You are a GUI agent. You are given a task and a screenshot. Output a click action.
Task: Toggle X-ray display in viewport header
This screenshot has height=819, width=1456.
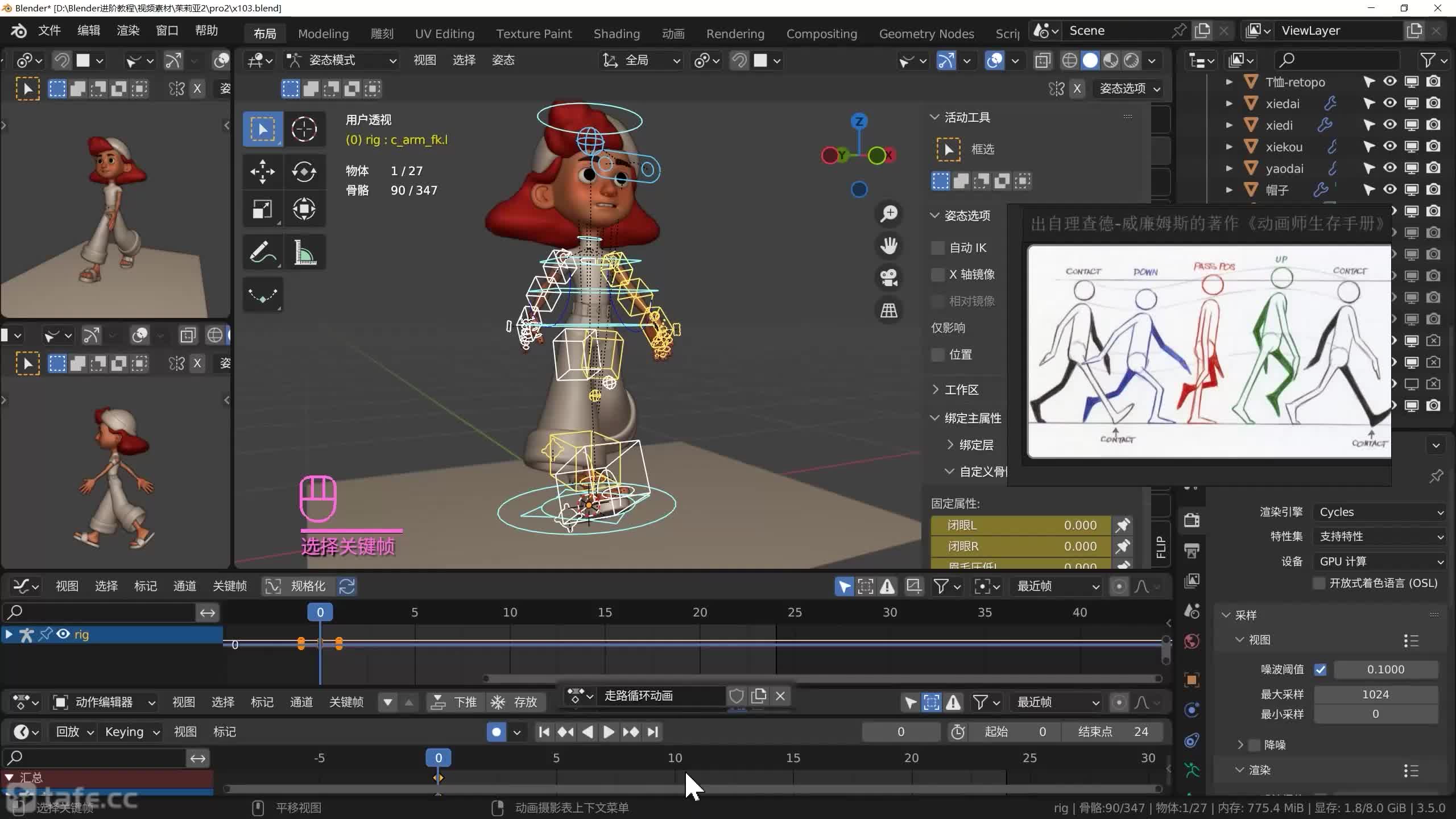(x=1043, y=60)
